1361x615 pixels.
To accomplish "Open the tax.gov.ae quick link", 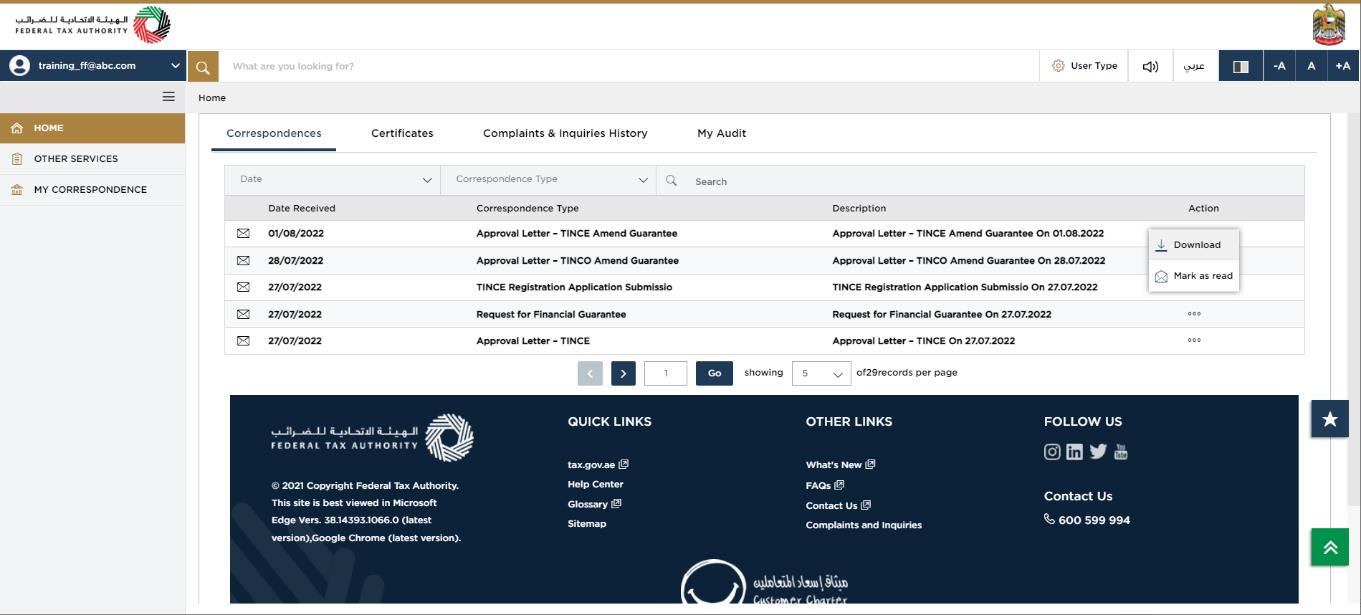I will point(598,465).
